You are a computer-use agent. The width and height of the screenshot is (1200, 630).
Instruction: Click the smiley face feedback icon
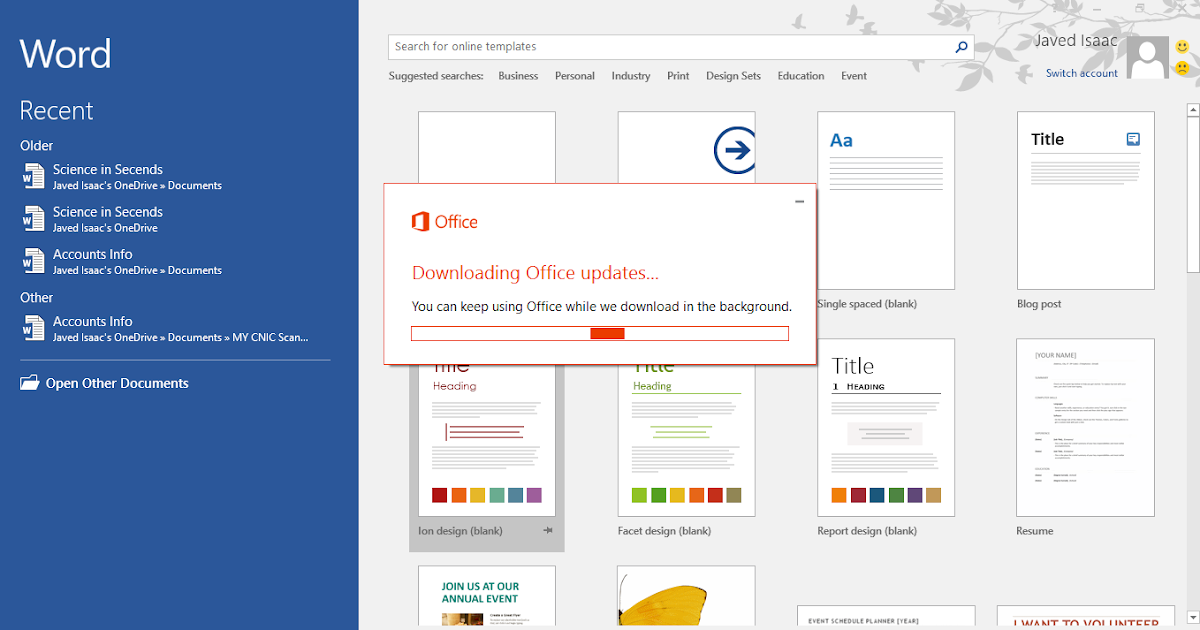click(x=1182, y=47)
